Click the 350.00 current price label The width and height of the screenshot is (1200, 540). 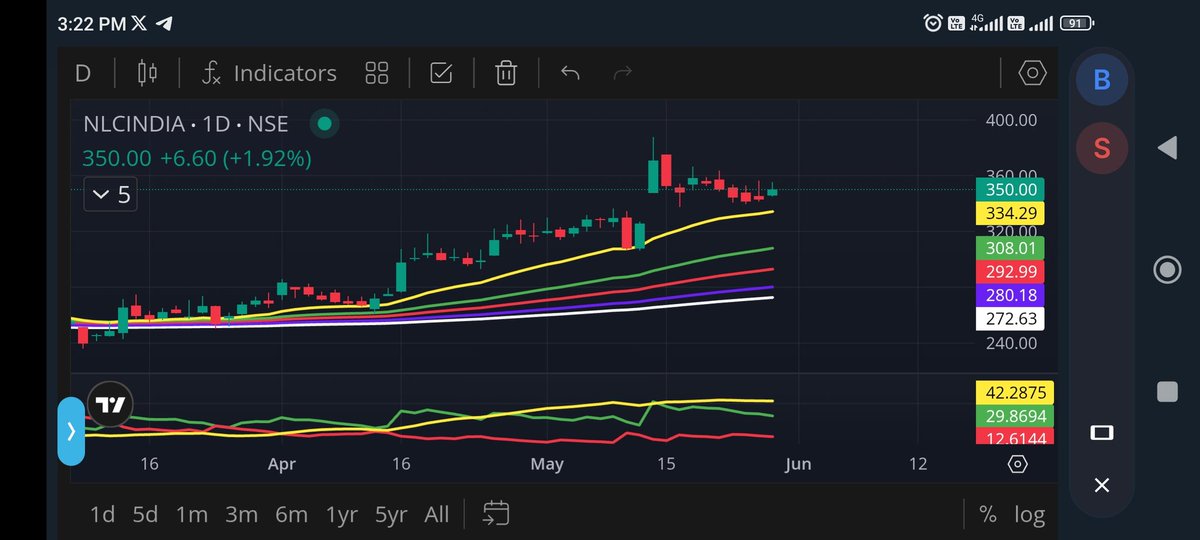coord(1010,189)
